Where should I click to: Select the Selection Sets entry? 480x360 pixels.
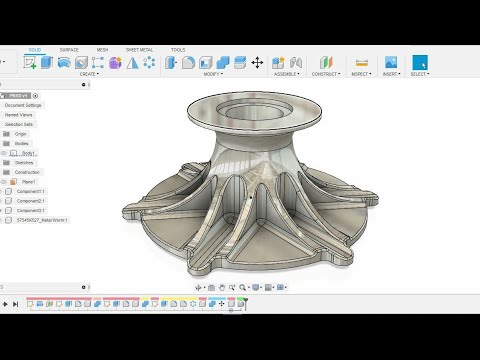pos(19,124)
